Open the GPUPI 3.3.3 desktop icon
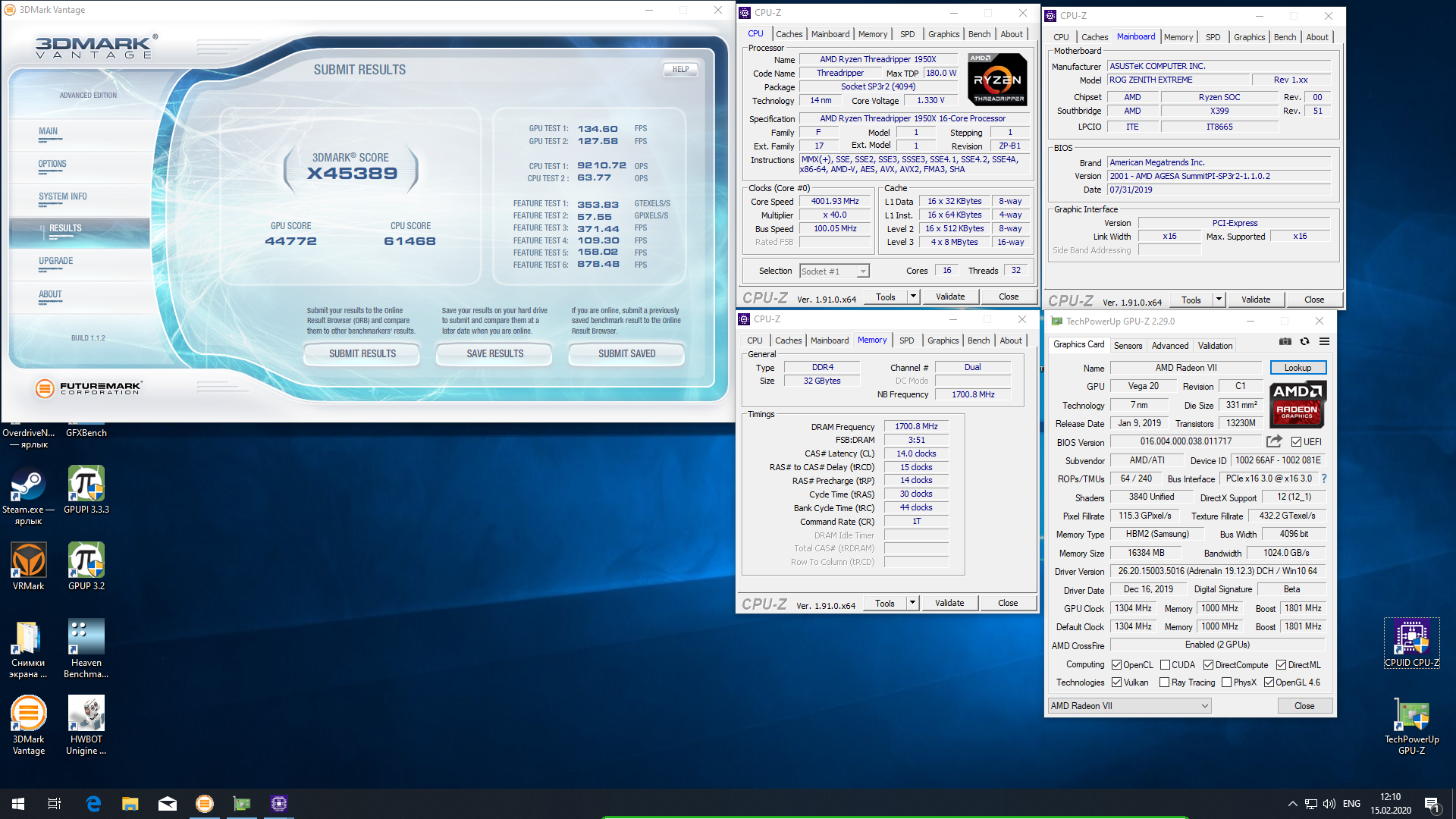Viewport: 1456px width, 819px height. click(x=86, y=489)
